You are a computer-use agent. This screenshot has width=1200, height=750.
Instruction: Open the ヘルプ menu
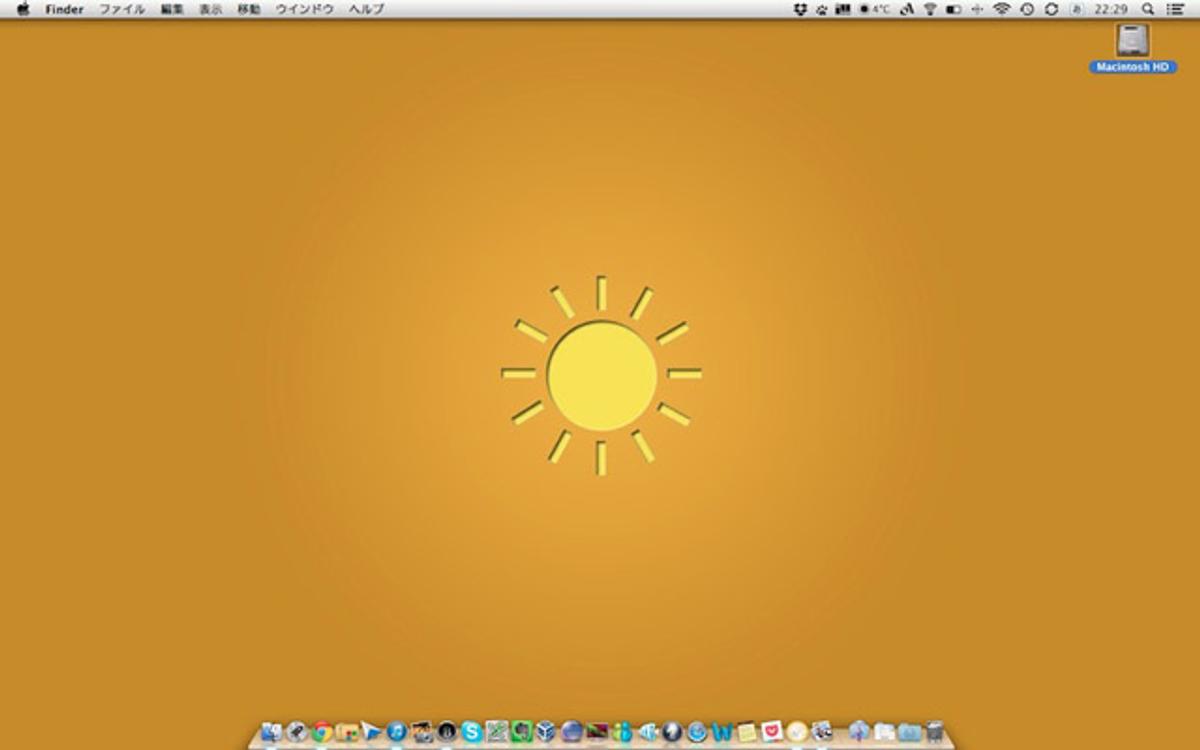(366, 9)
